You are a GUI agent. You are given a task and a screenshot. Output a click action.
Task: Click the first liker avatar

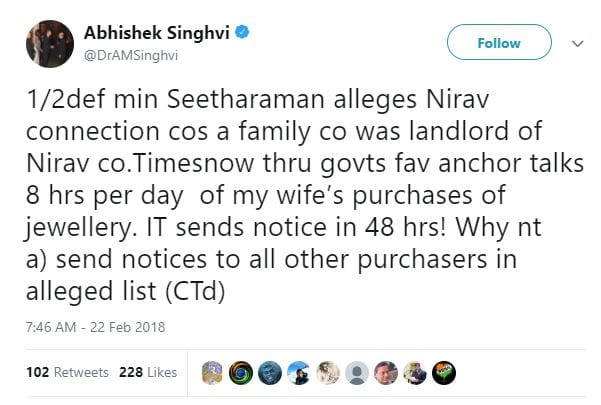point(211,372)
